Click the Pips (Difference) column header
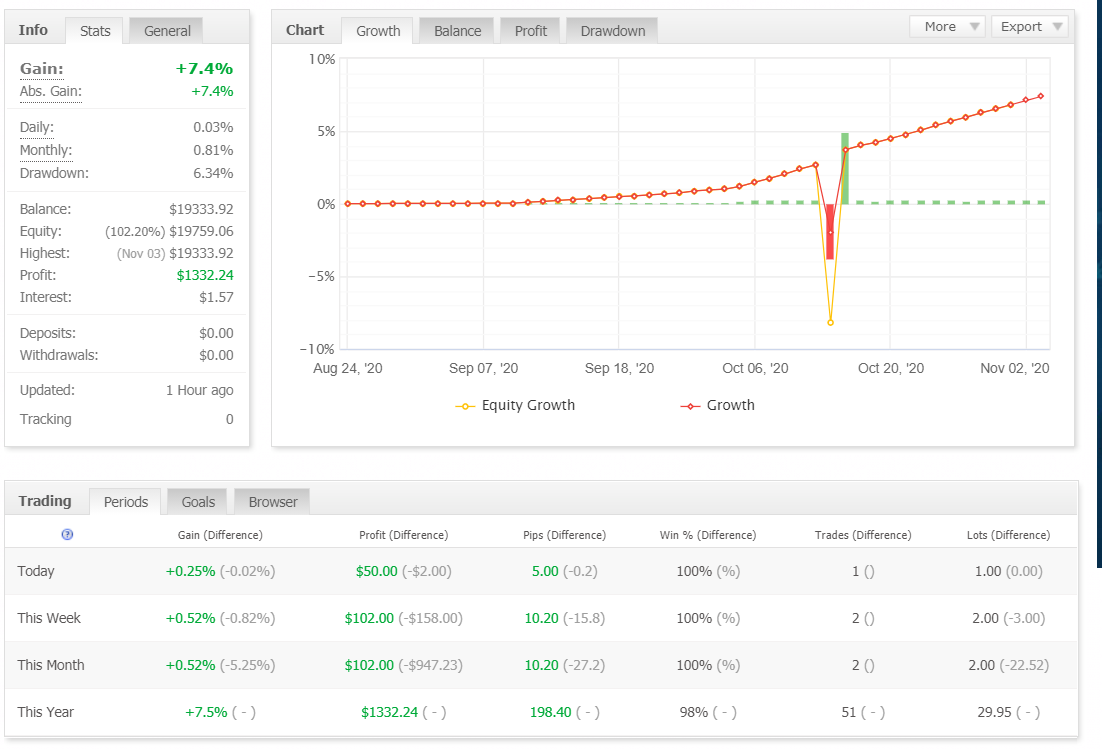The height and width of the screenshot is (749, 1102). 564,535
